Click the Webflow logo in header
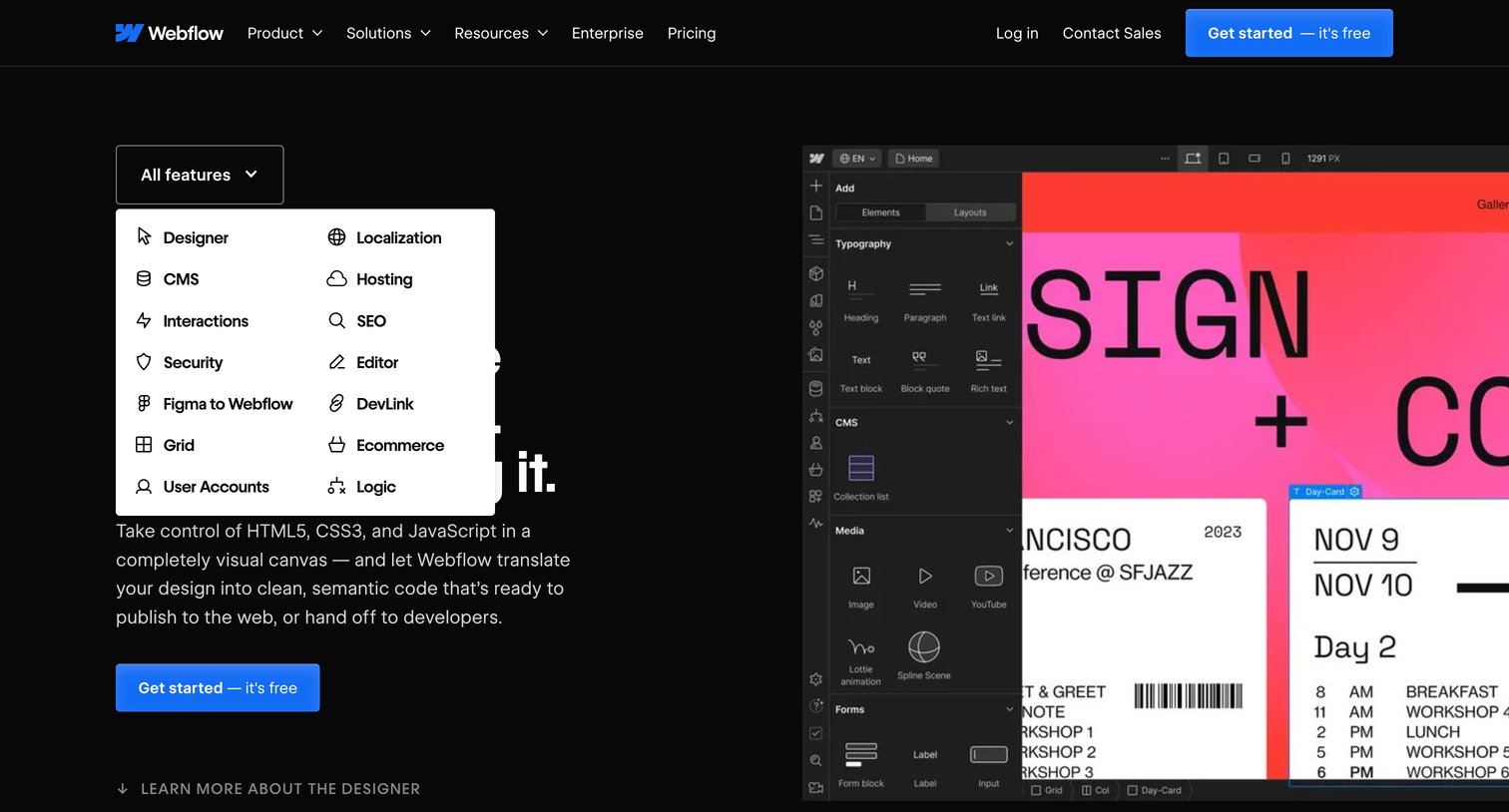Viewport: 1509px width, 812px height. point(170,33)
